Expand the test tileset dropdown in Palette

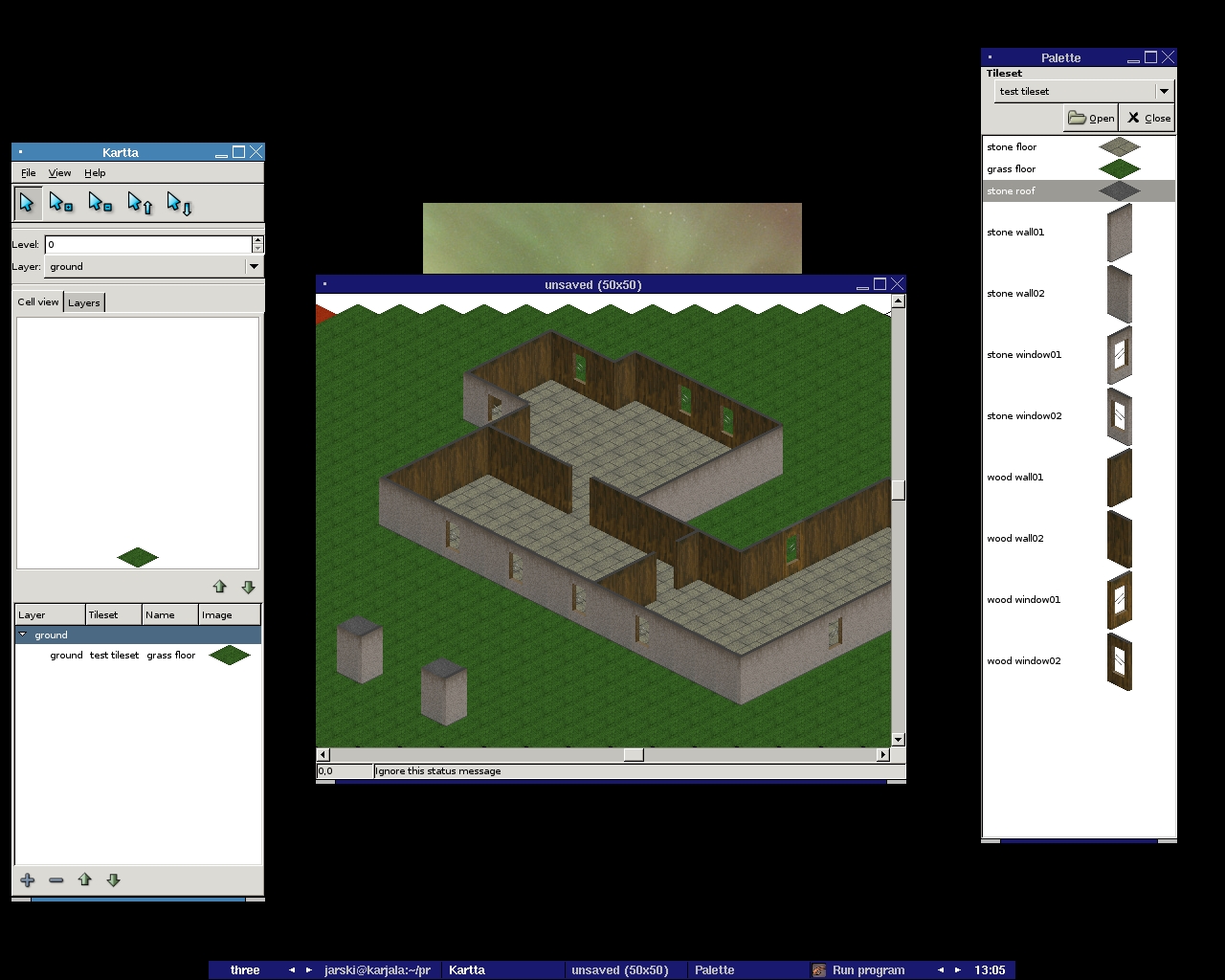pyautogui.click(x=1164, y=92)
